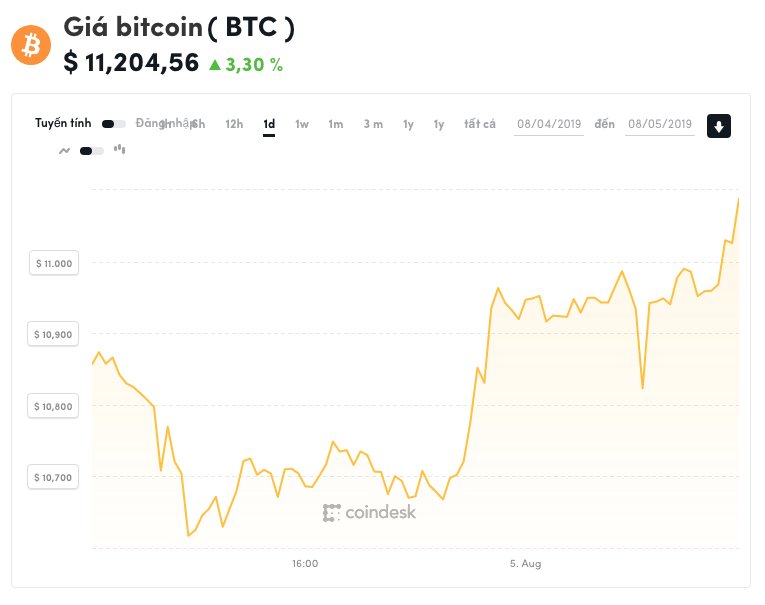The height and width of the screenshot is (605, 765).
Task: Click the Tuyến tính label
Action: (x=63, y=124)
